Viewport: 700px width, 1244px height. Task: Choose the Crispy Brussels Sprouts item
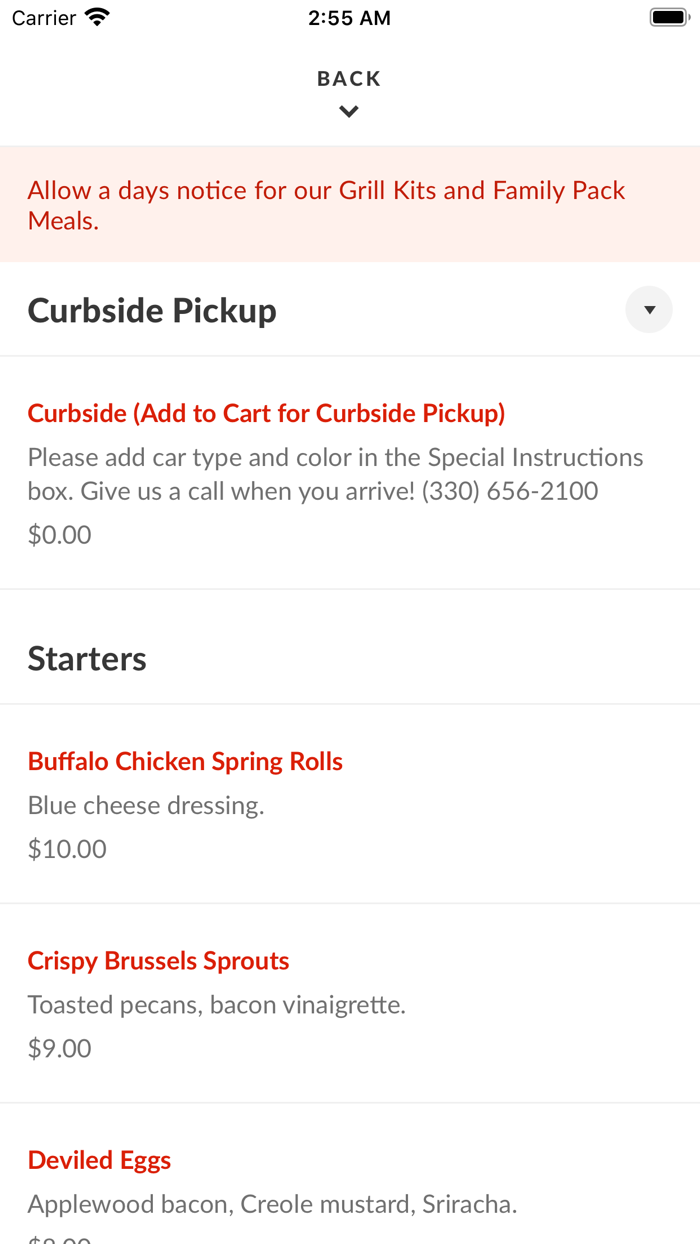pos(158,961)
